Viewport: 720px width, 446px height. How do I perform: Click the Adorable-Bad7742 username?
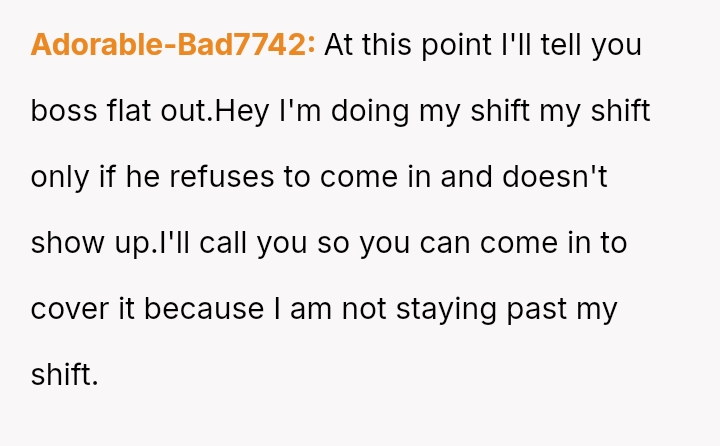[x=173, y=45]
